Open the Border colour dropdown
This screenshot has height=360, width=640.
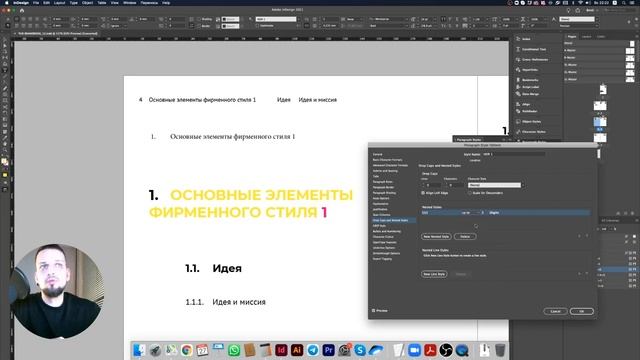(231, 26)
